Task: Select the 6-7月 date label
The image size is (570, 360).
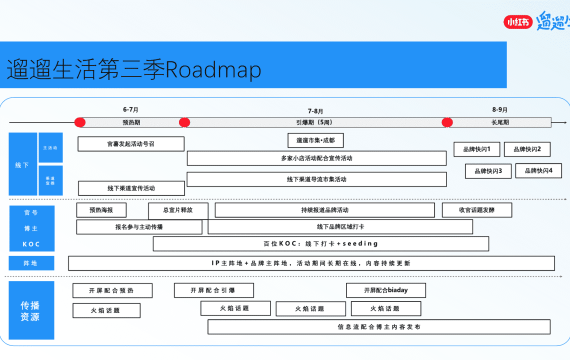Action: pyautogui.click(x=131, y=109)
